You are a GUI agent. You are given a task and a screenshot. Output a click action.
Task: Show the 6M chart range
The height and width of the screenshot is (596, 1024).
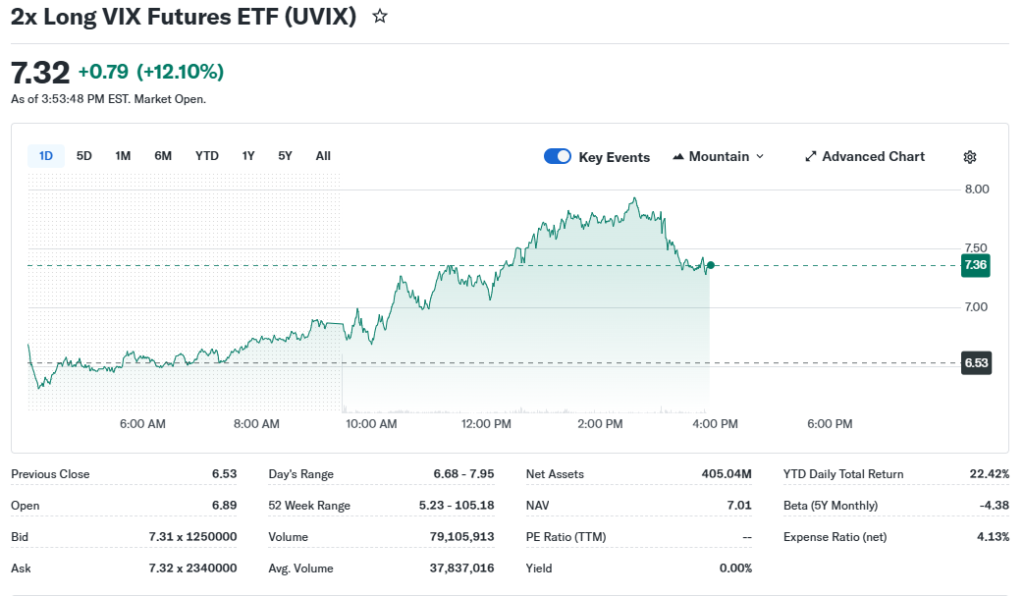pos(163,156)
